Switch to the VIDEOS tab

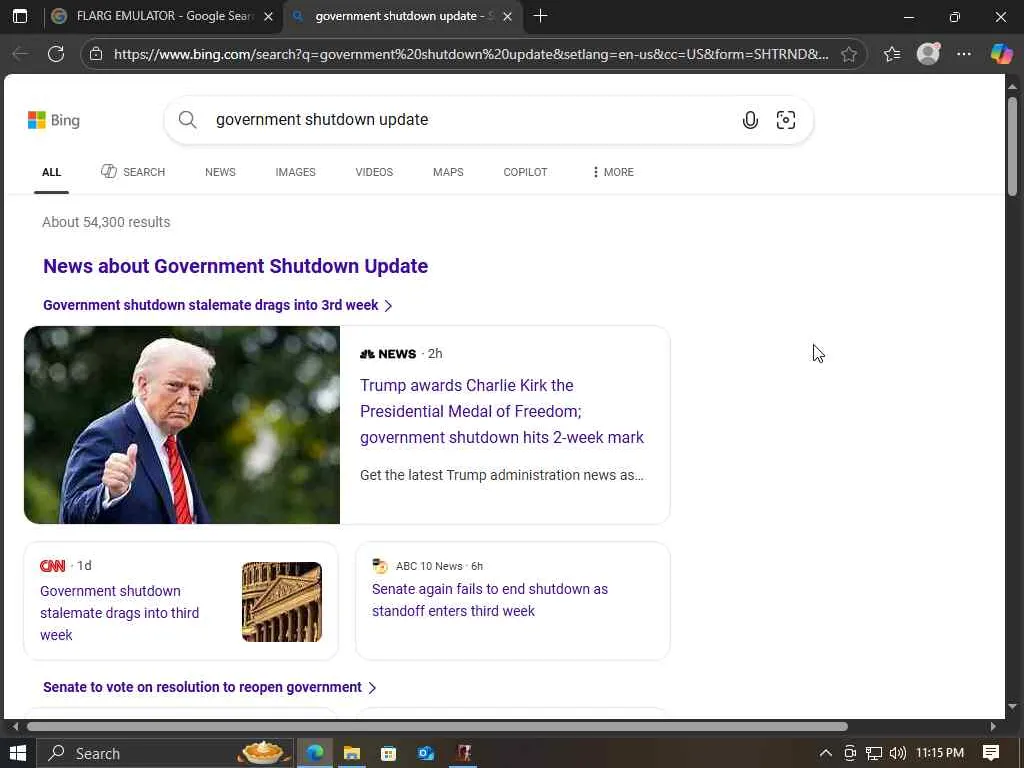point(374,172)
